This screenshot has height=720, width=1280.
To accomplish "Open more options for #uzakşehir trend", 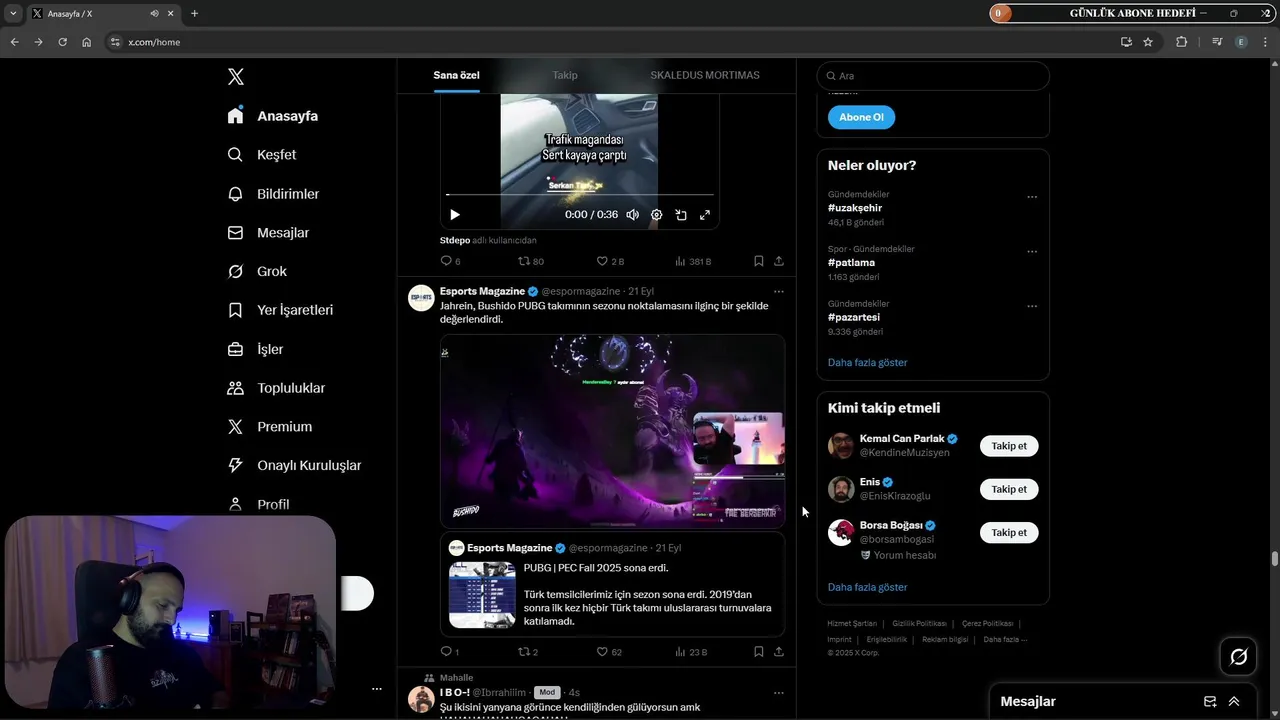I will [1032, 197].
